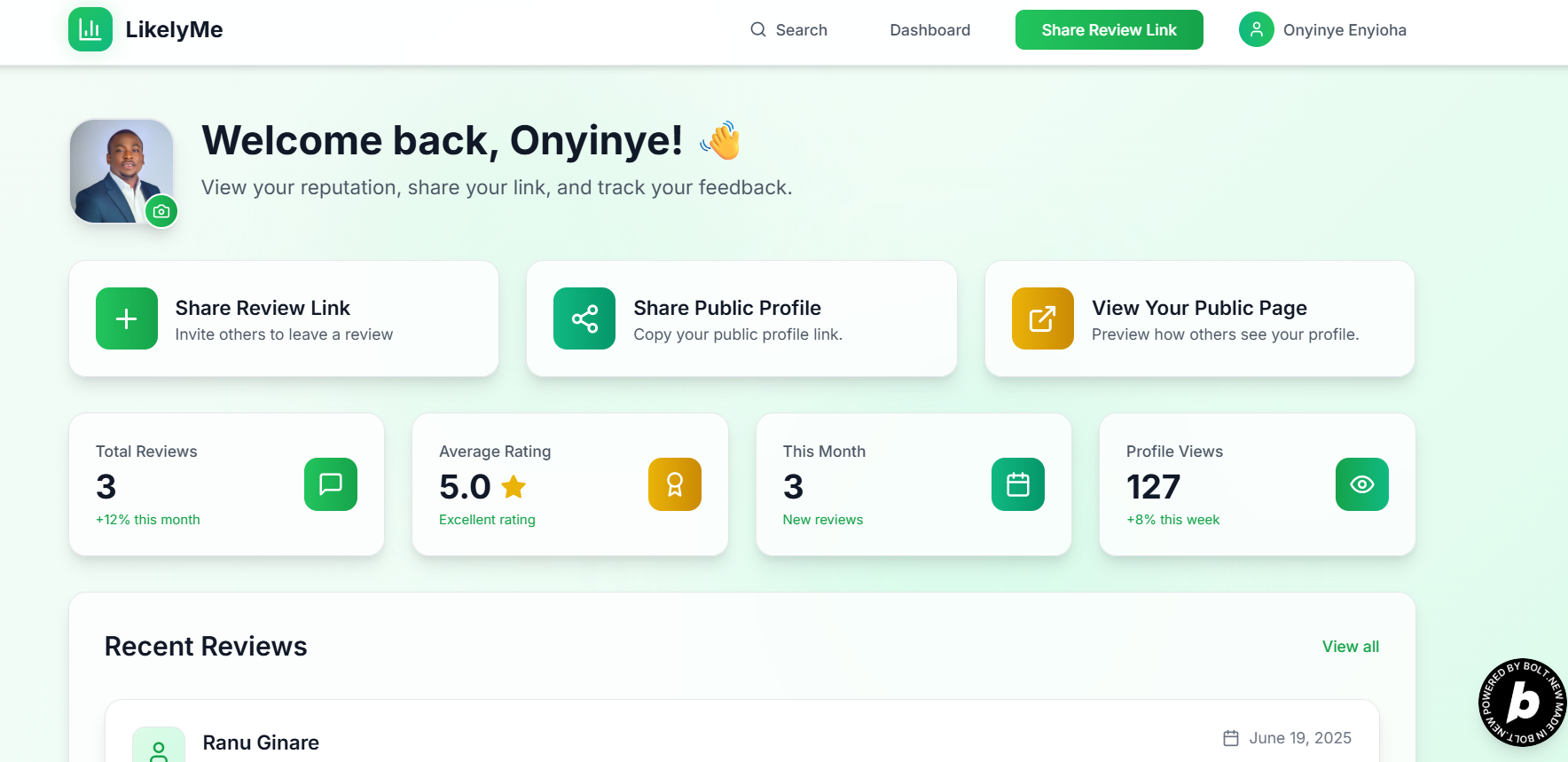
Task: Click the 127 profile views value
Action: coord(1153,487)
